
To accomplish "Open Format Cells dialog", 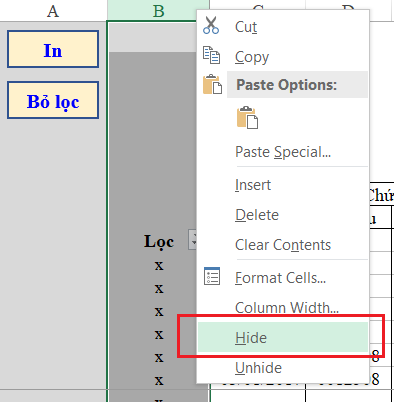I will [283, 278].
